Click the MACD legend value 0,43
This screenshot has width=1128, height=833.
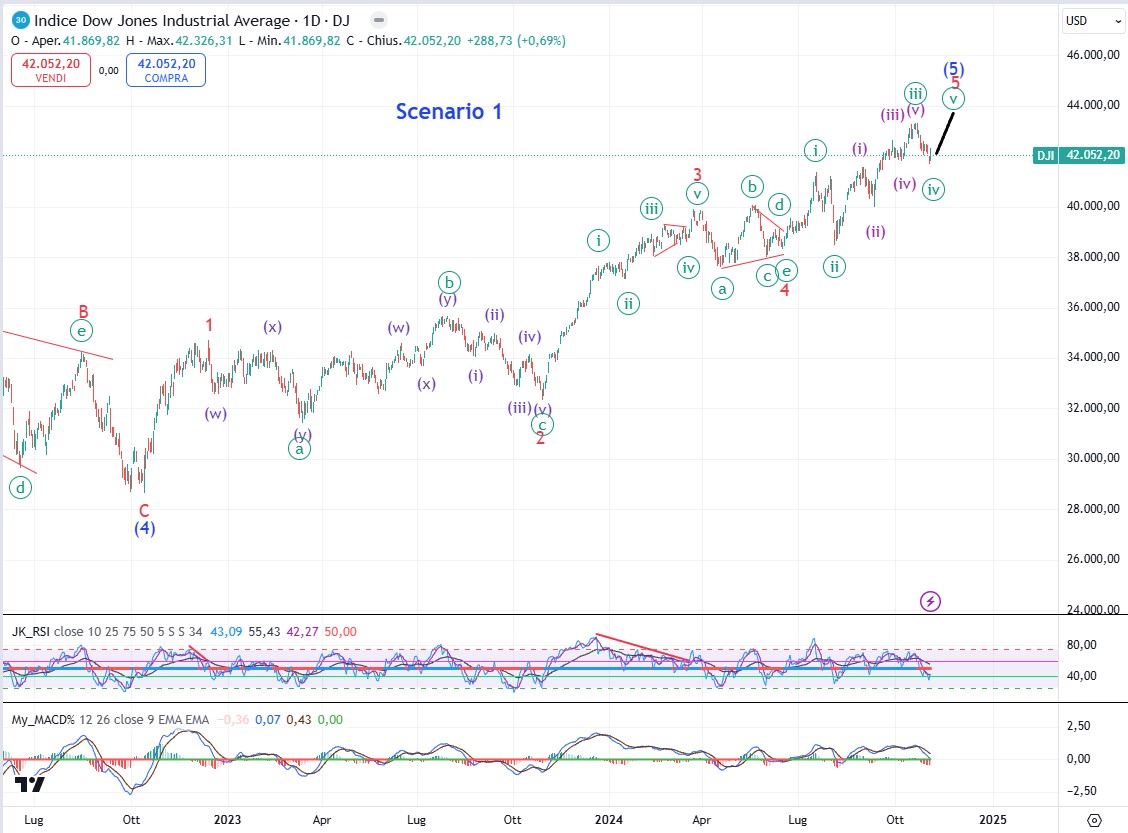pyautogui.click(x=299, y=719)
